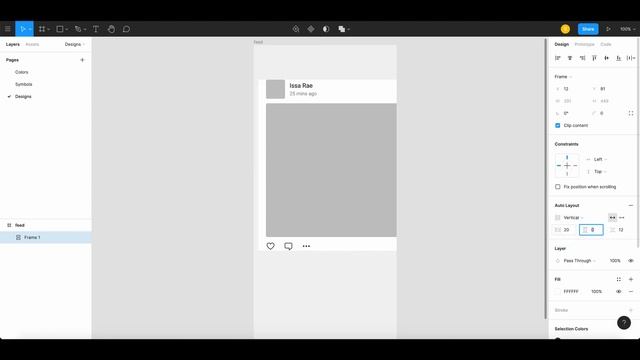Open Fill style library dots icon

pyautogui.click(x=619, y=279)
